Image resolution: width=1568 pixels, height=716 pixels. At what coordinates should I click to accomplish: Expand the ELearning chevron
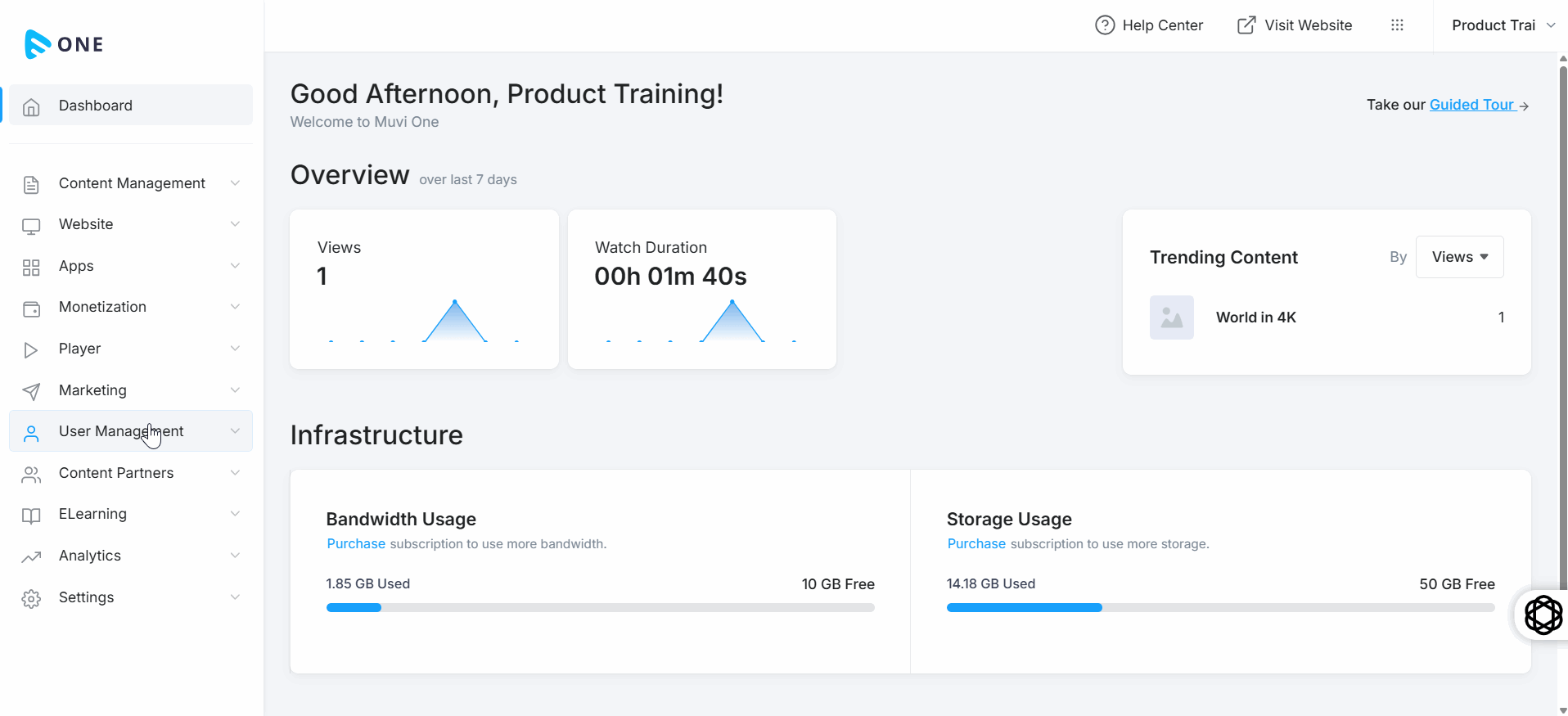coord(235,514)
